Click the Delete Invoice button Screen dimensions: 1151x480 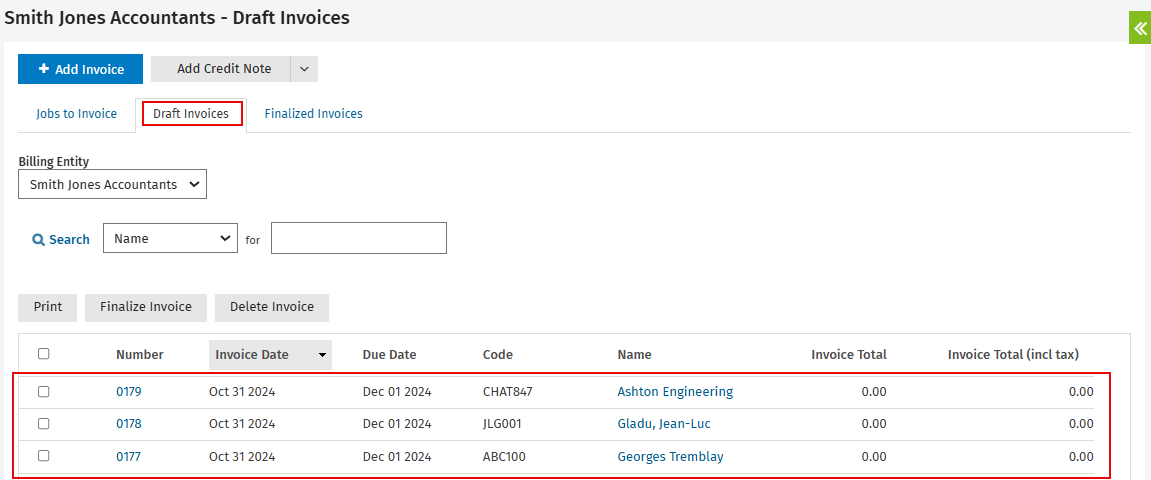272,308
